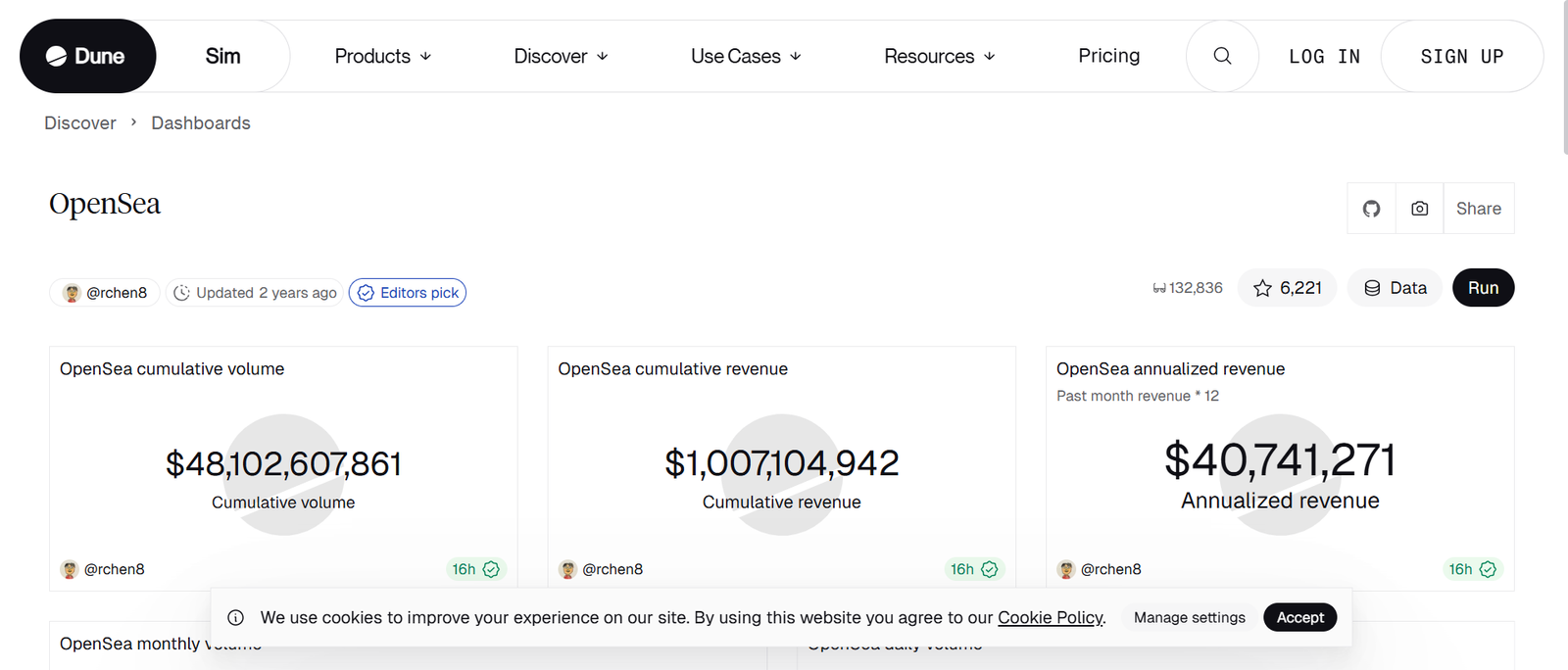Click the Dune logo home button
1568x670 pixels.
[87, 56]
